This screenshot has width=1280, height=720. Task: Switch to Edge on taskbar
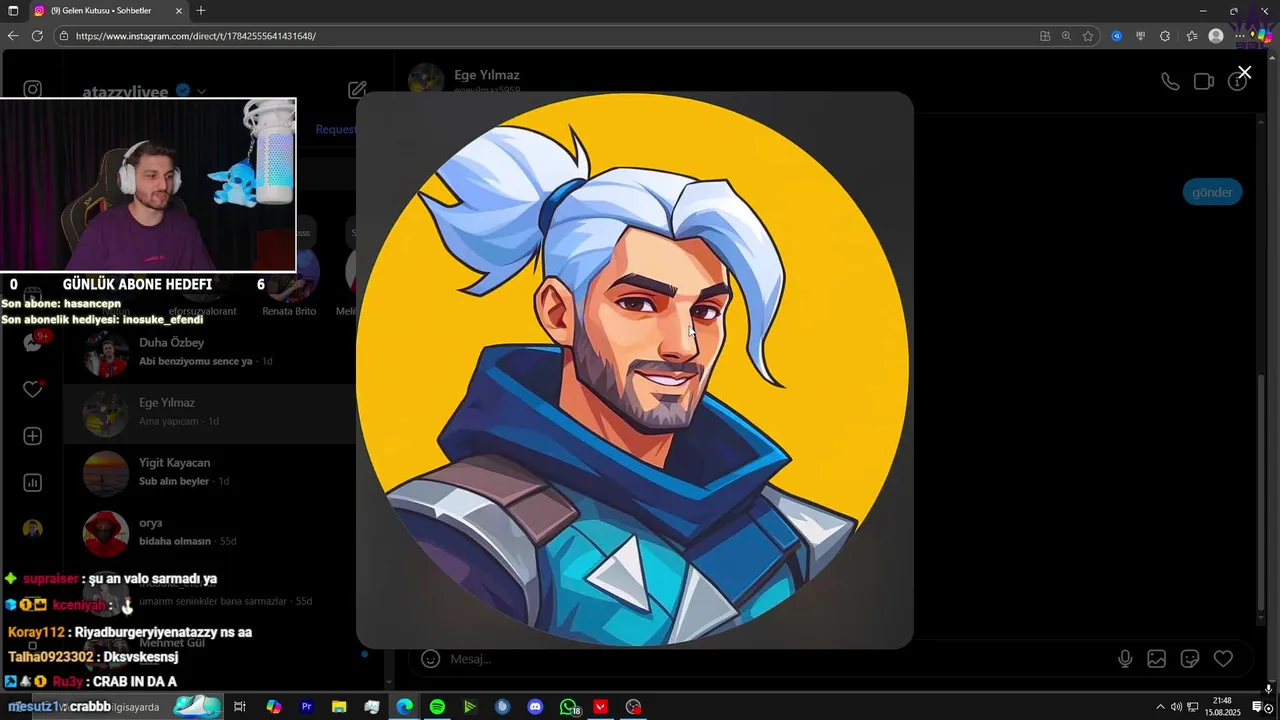pos(404,707)
